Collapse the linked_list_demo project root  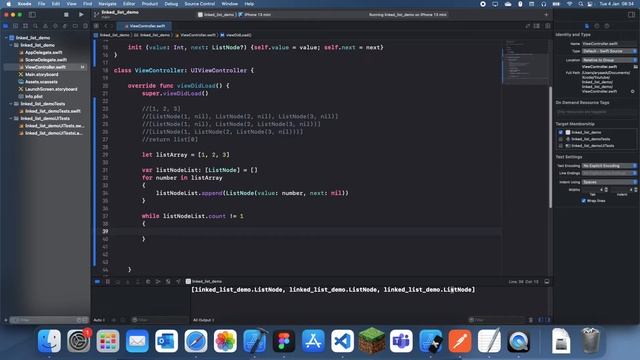pyautogui.click(x=7, y=38)
